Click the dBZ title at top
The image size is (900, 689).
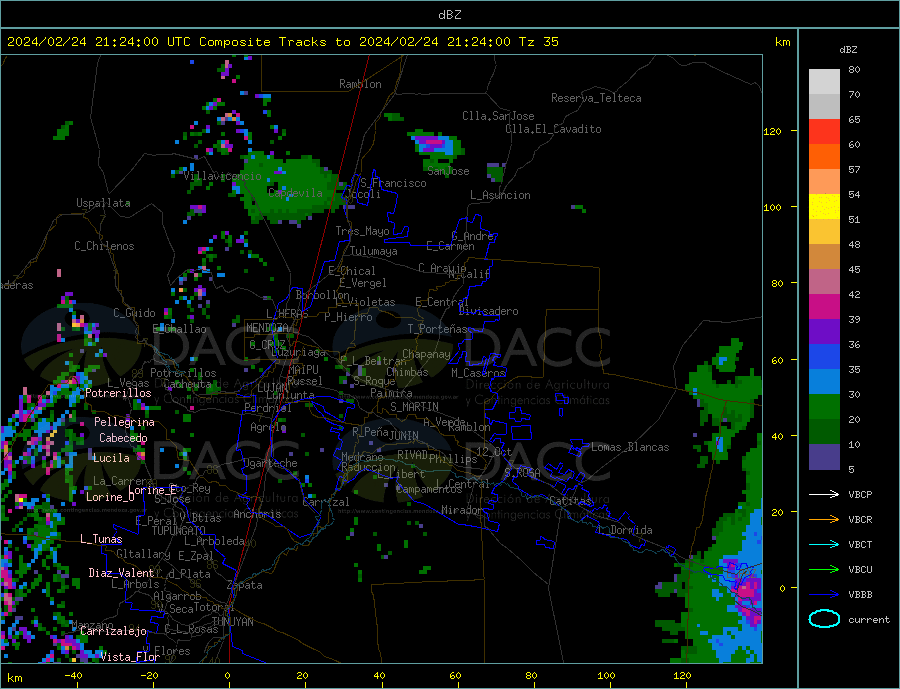click(x=449, y=15)
